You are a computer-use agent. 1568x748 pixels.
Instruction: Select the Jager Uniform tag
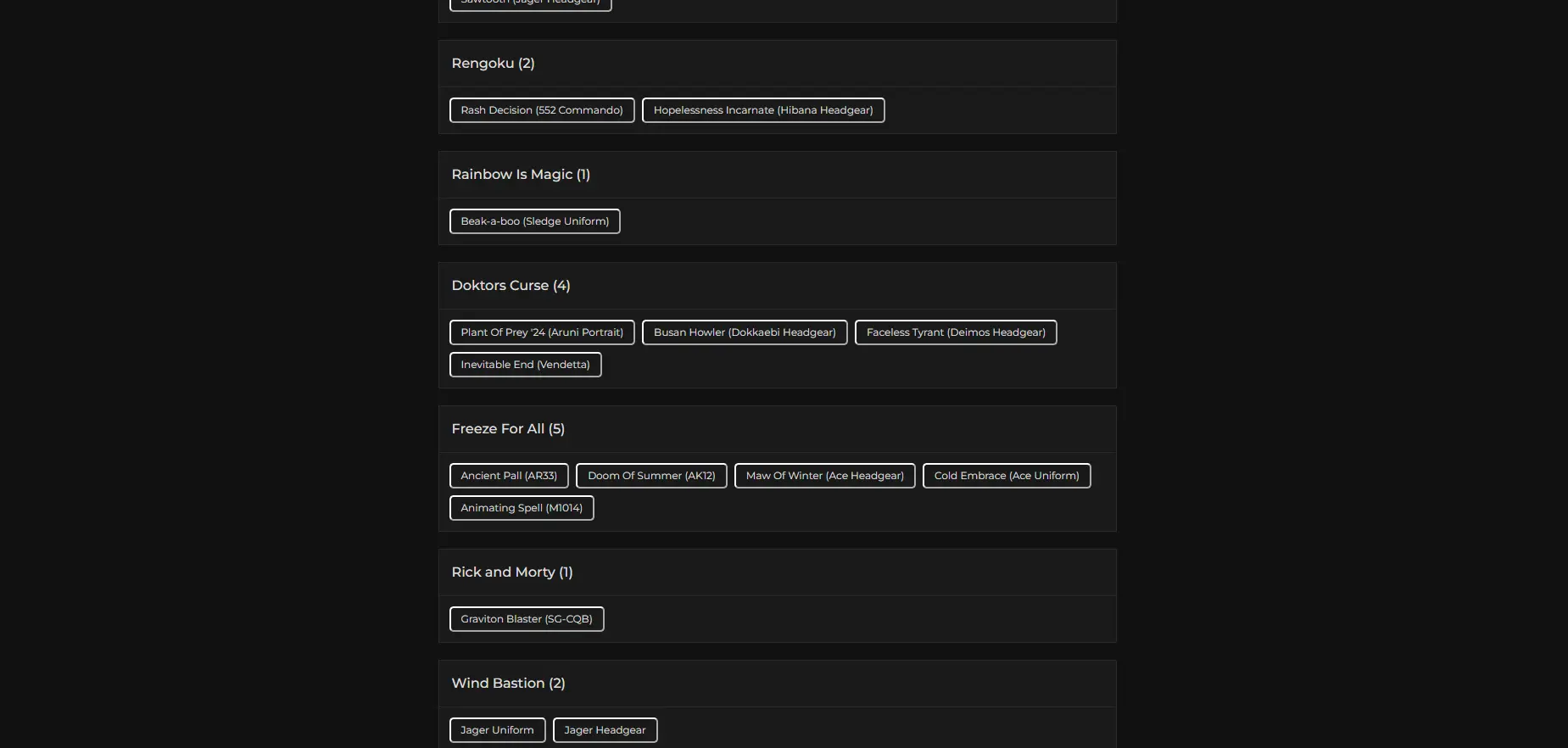click(x=497, y=730)
